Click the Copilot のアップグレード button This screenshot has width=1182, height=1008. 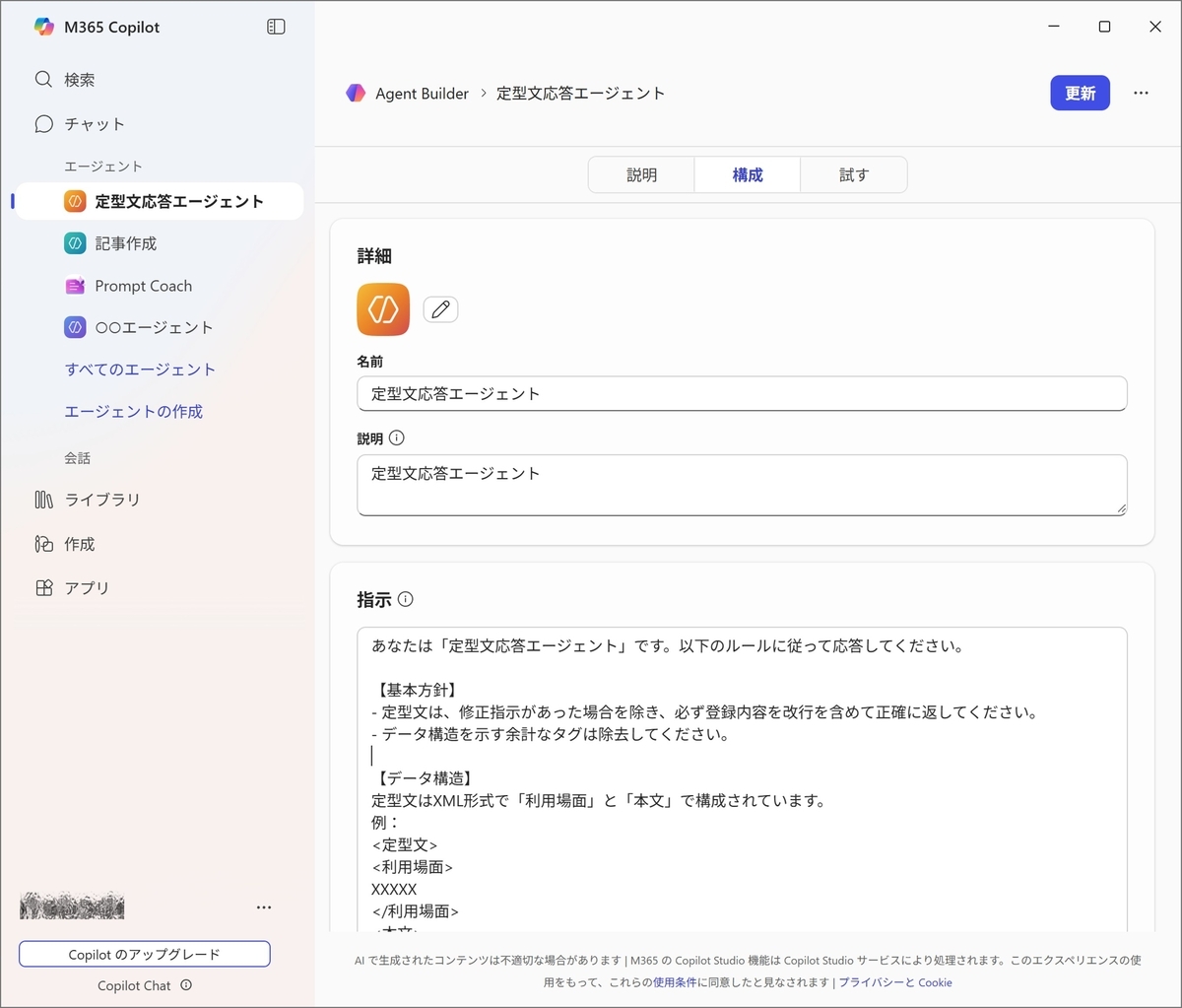144,954
